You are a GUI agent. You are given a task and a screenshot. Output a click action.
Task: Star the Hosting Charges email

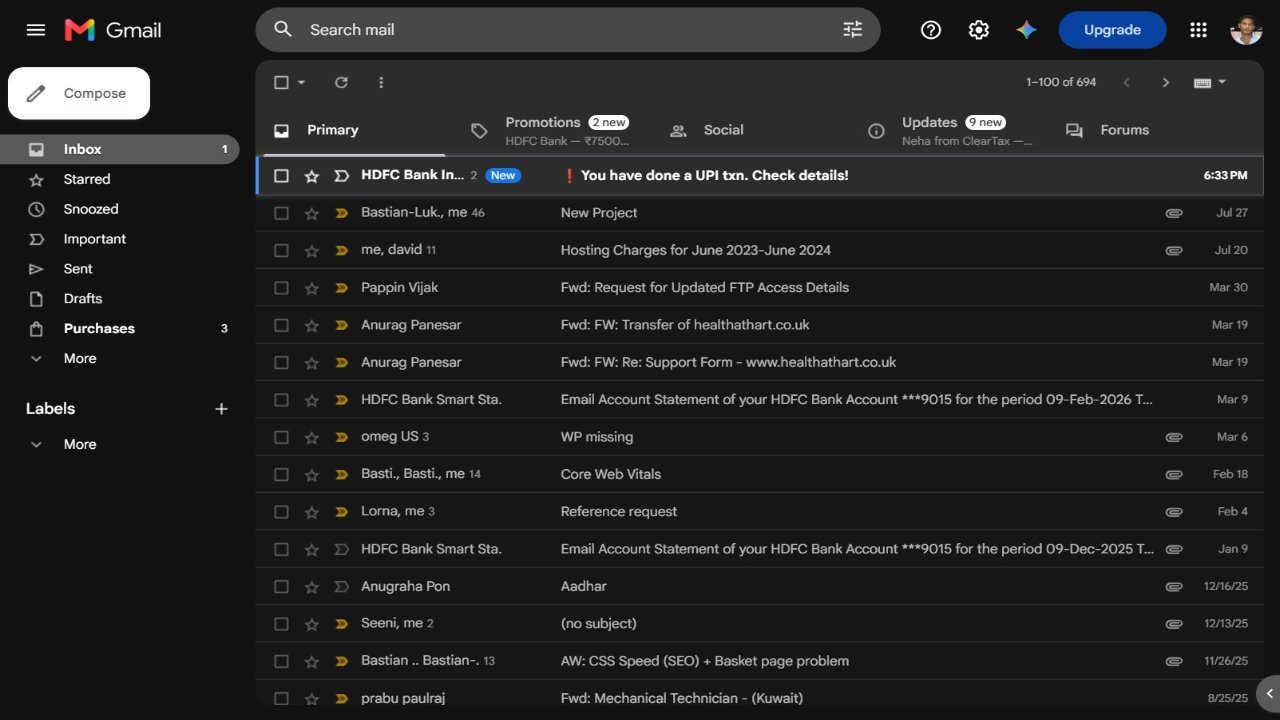point(311,250)
